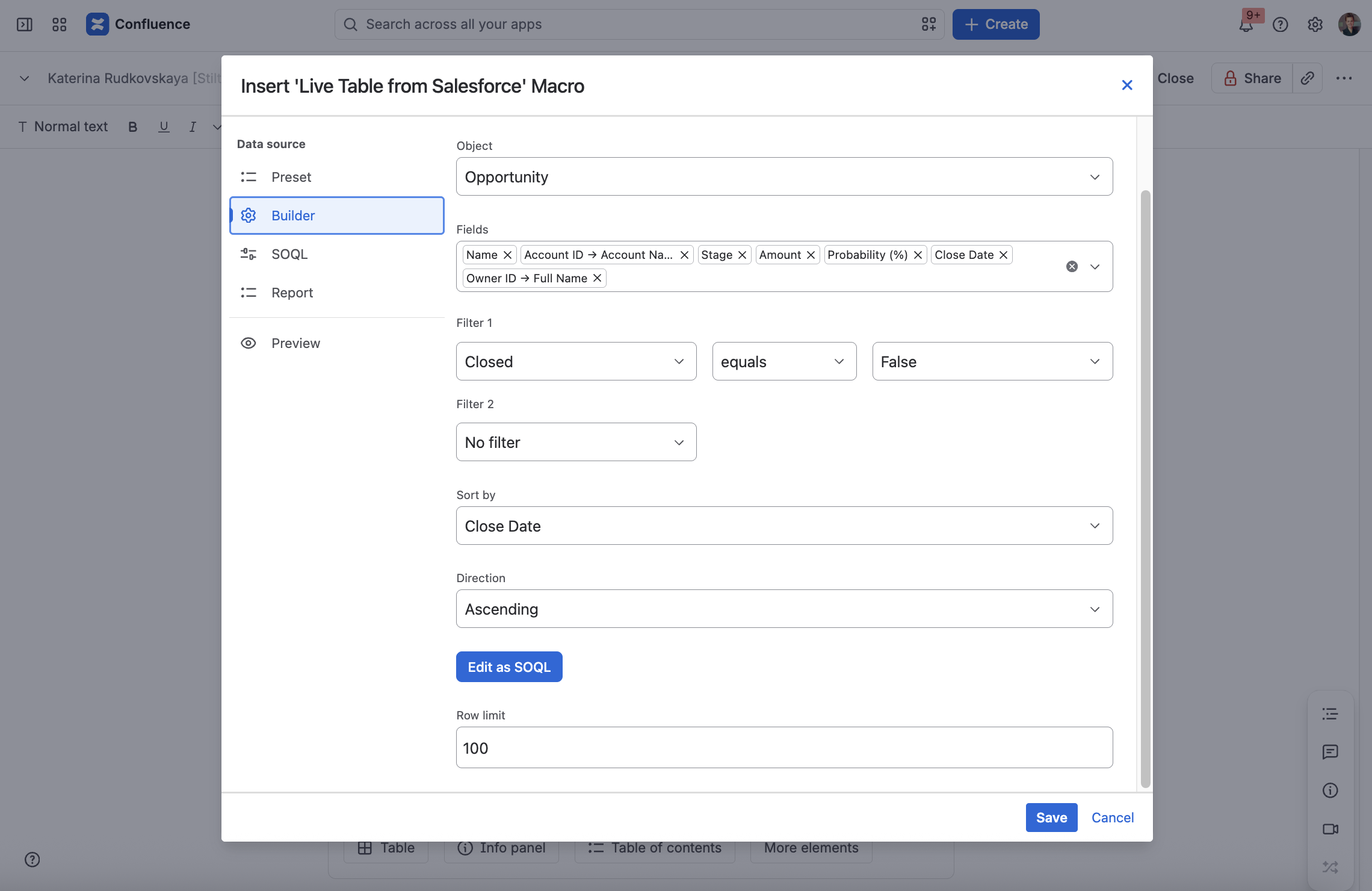Open the table of contents side icon

click(x=1330, y=714)
